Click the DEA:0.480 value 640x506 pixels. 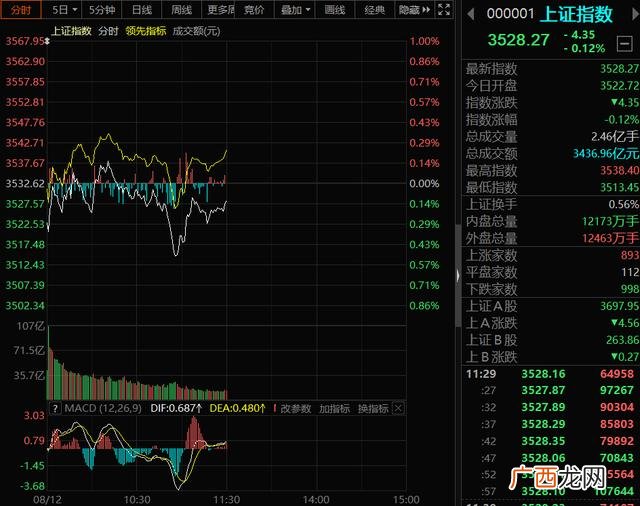tap(238, 408)
